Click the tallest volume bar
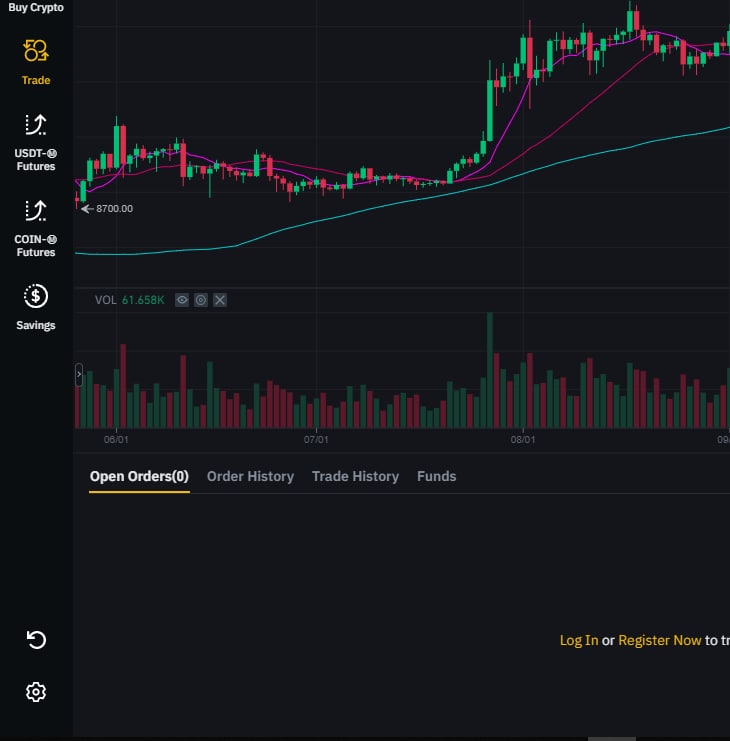730x741 pixels. (490, 370)
